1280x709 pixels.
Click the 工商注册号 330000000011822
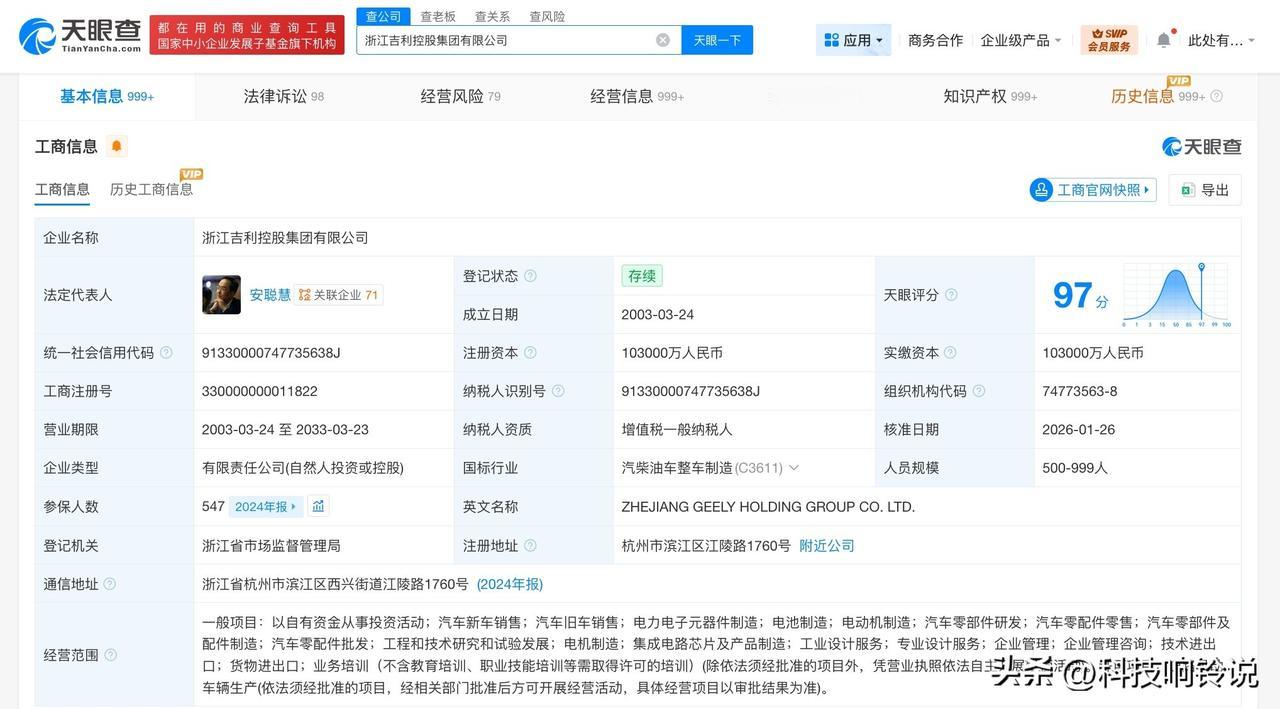pyautogui.click(x=260, y=391)
